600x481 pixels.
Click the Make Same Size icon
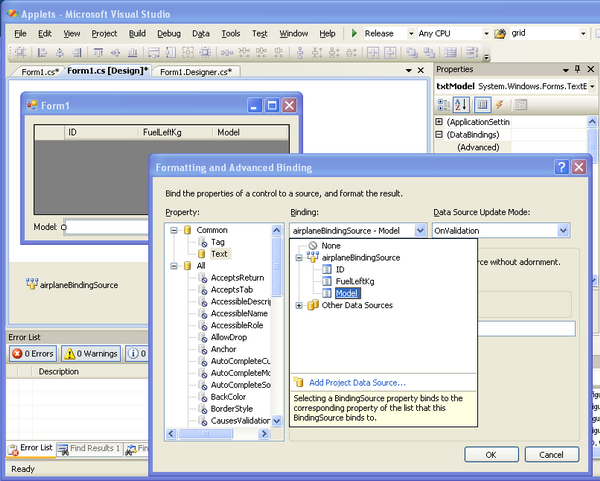click(188, 52)
